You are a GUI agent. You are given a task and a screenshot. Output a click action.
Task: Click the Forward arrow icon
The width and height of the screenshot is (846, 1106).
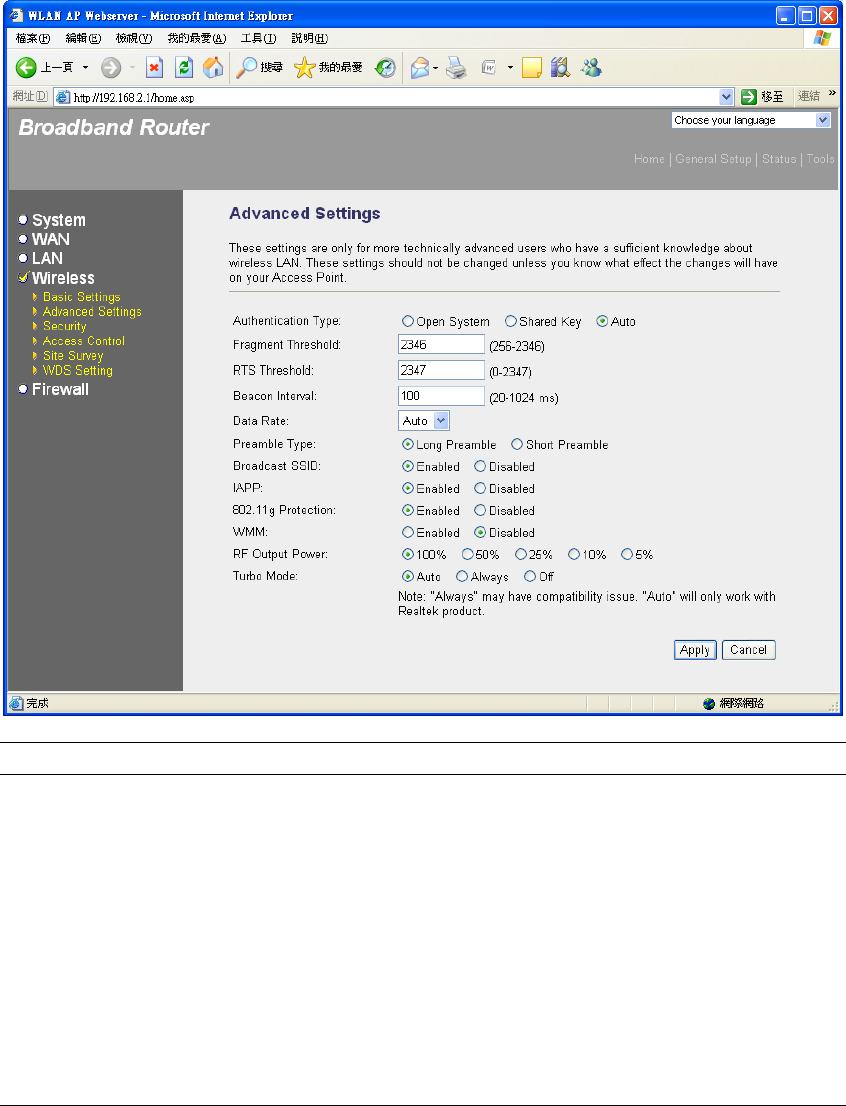coord(111,68)
